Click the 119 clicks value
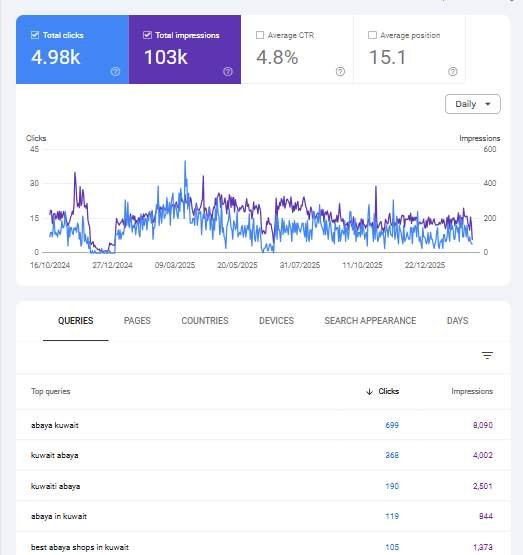The height and width of the screenshot is (555, 523). [392, 516]
